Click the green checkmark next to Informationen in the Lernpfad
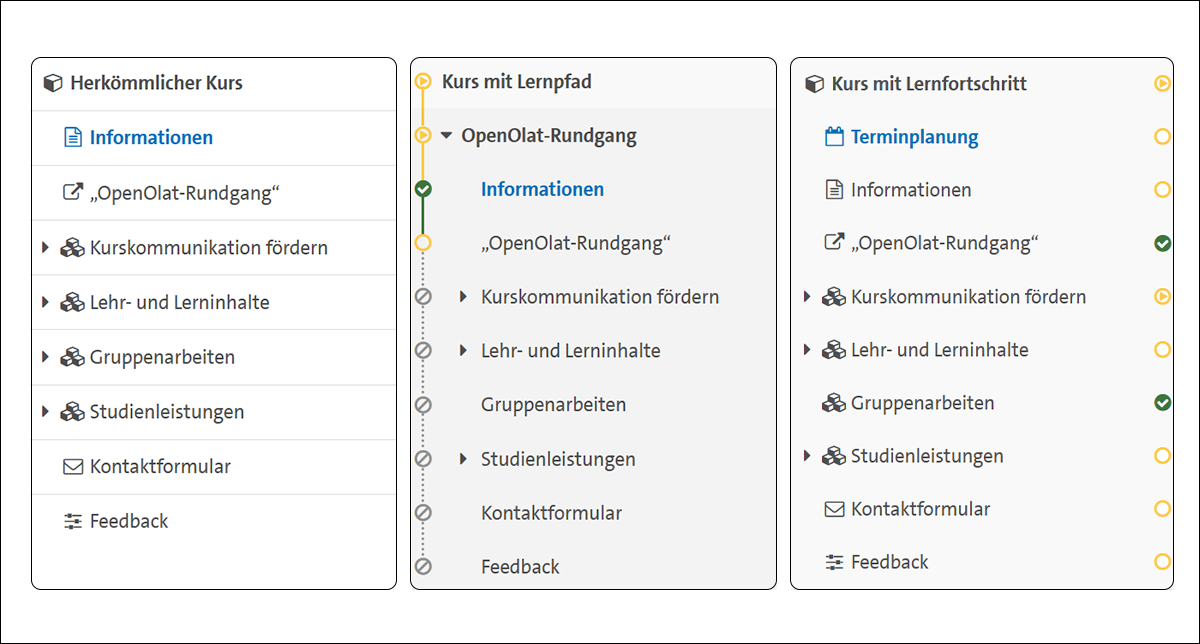Image resolution: width=1200 pixels, height=644 pixels. click(x=423, y=189)
